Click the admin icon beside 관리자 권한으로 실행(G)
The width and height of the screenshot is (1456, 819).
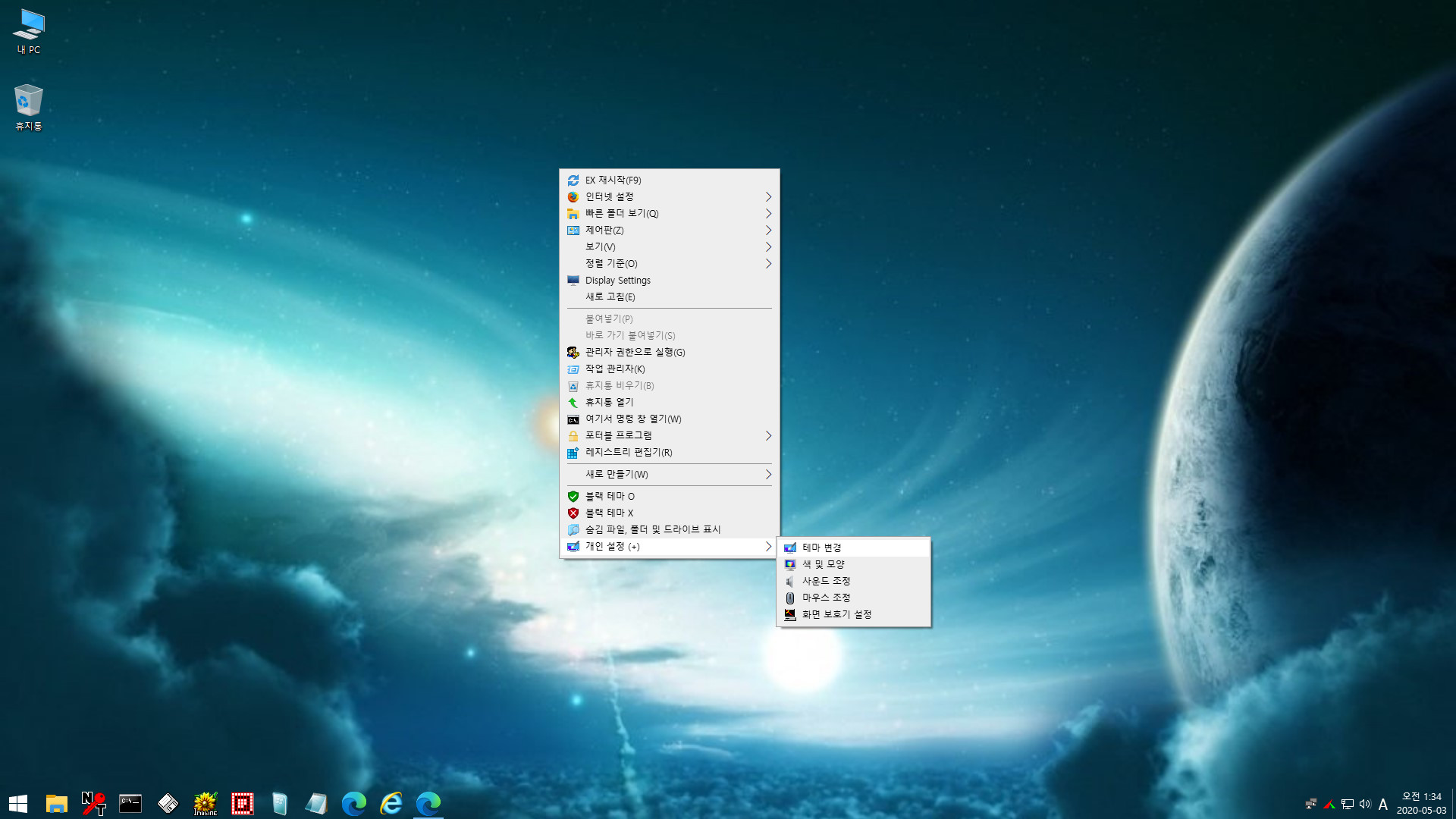[573, 353]
